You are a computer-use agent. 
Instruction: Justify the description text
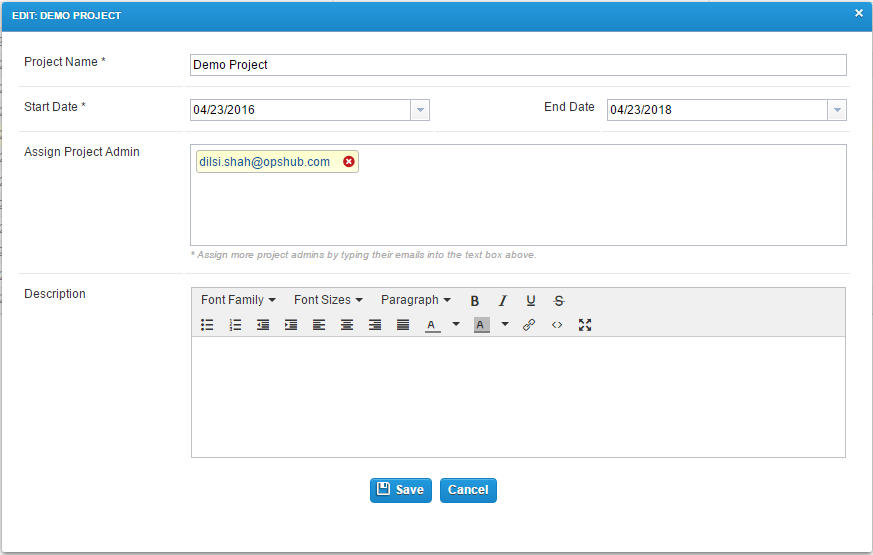(x=403, y=325)
